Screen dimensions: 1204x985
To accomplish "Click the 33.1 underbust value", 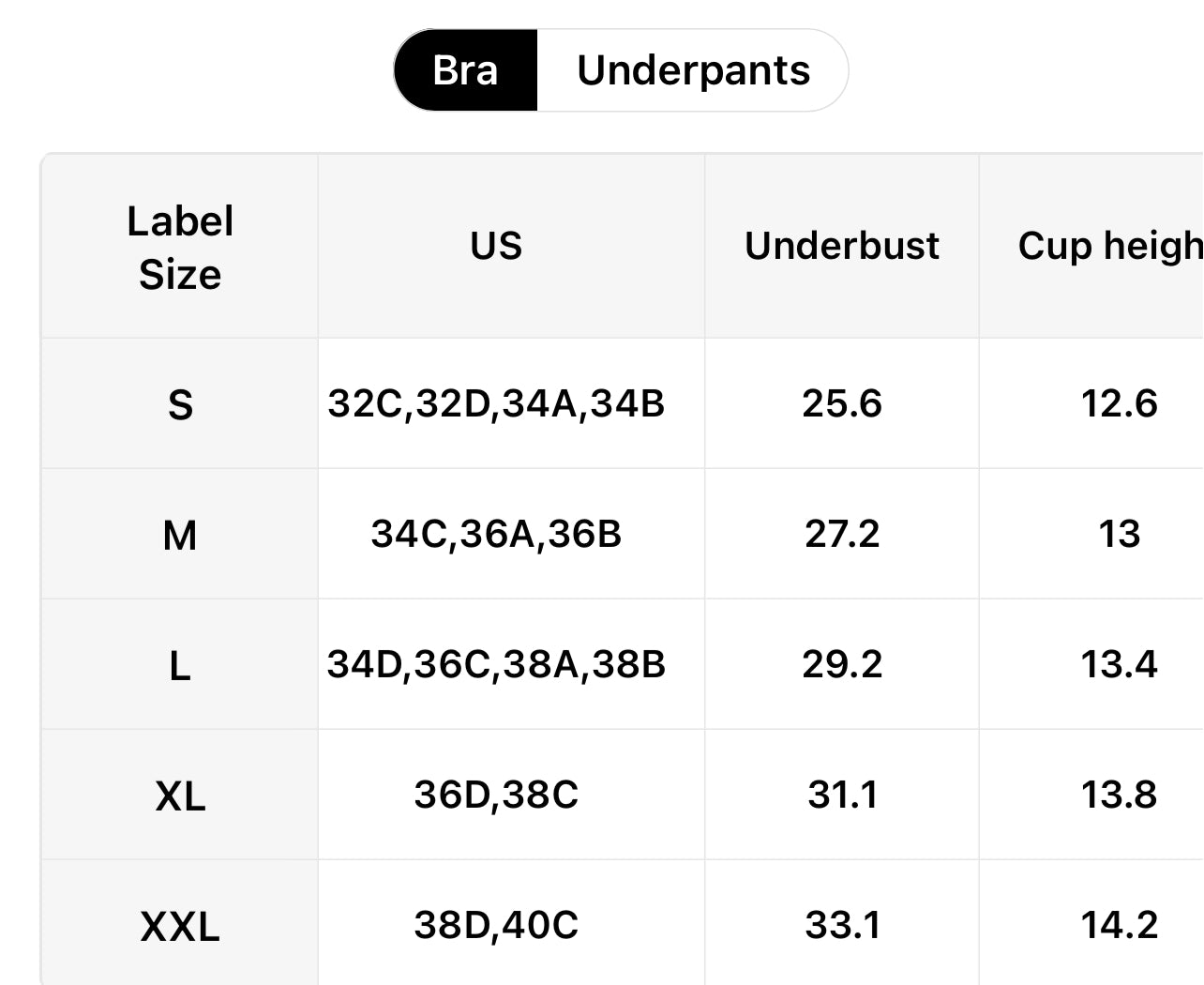I will [842, 925].
